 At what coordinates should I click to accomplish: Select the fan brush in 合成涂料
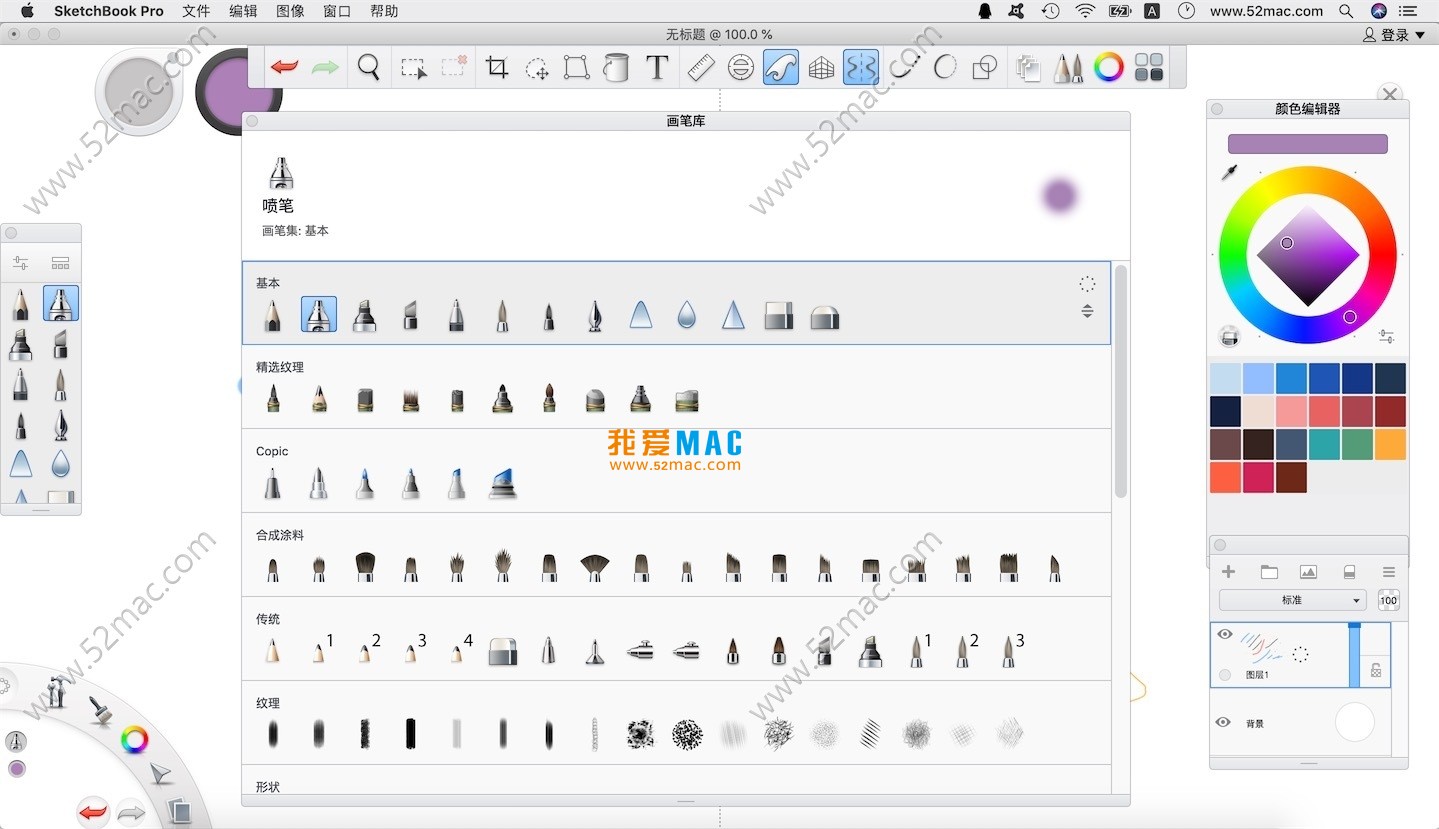click(595, 567)
